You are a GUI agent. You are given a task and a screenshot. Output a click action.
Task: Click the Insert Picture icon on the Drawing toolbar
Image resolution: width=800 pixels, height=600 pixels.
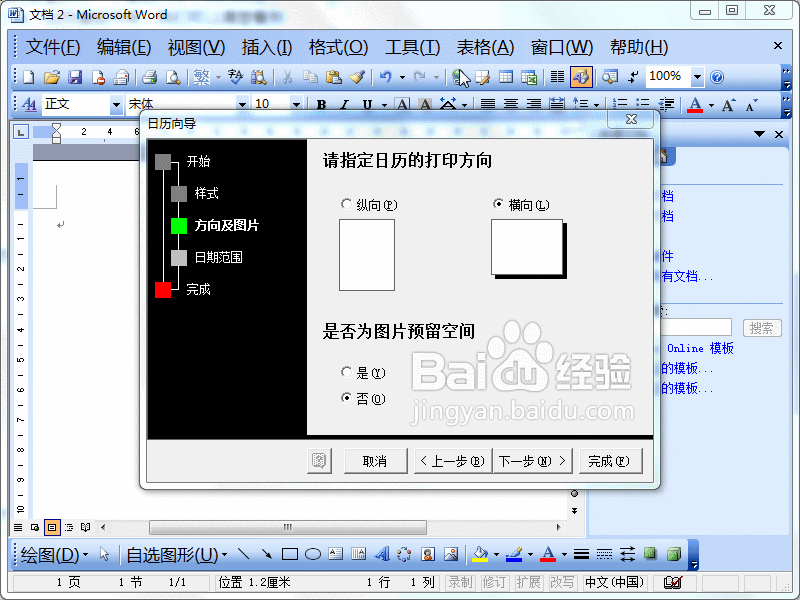(451, 554)
